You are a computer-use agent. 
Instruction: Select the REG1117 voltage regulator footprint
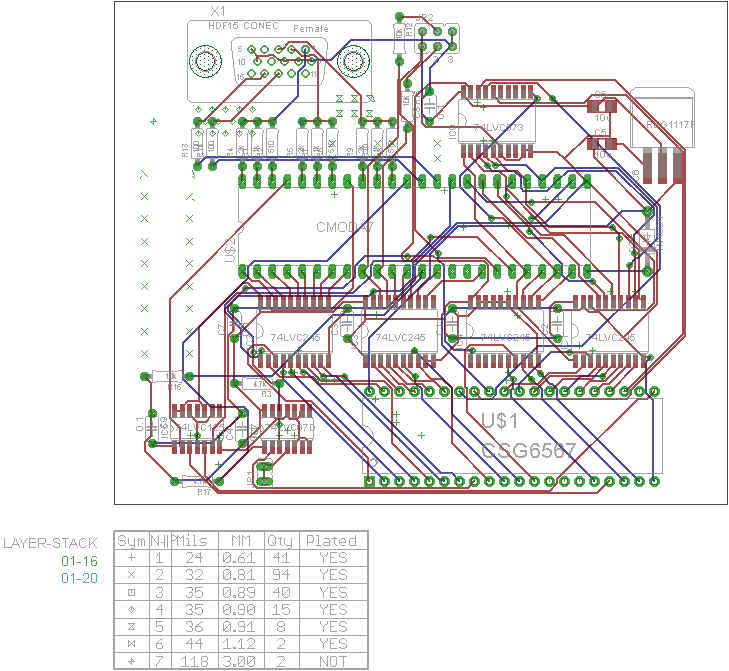664,127
